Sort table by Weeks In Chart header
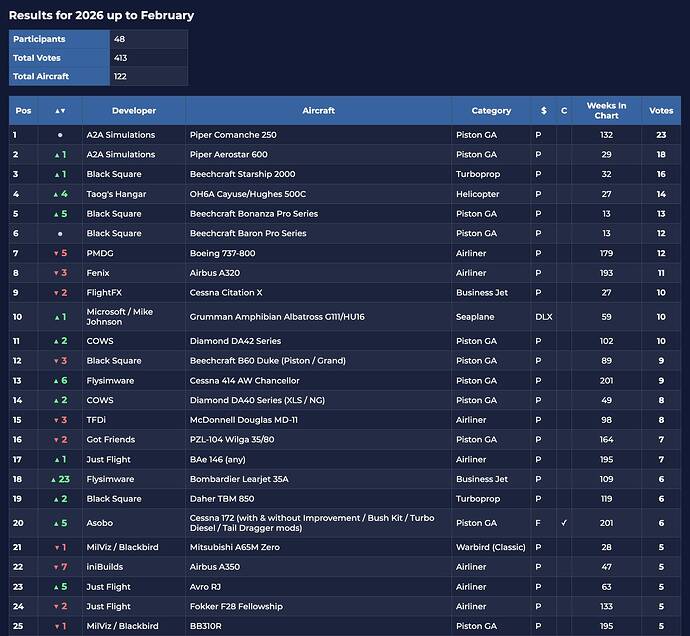The image size is (690, 636). [606, 111]
